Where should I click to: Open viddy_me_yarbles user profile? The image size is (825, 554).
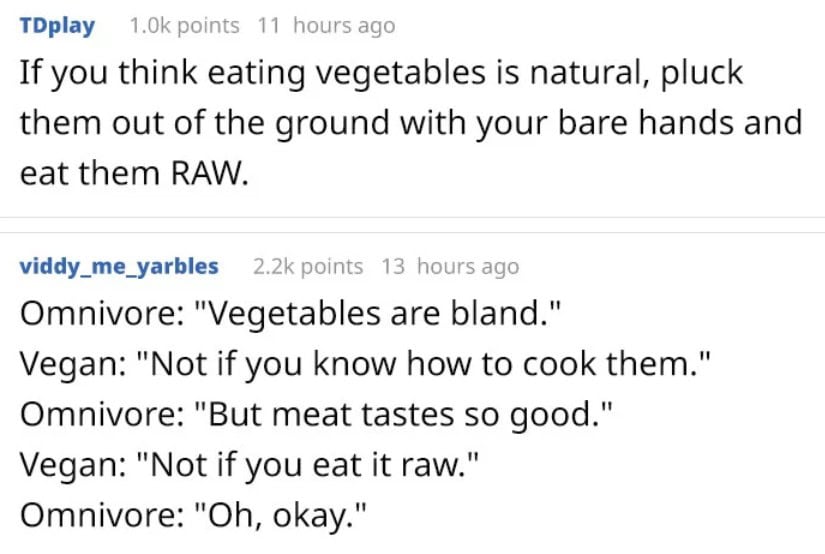point(119,266)
